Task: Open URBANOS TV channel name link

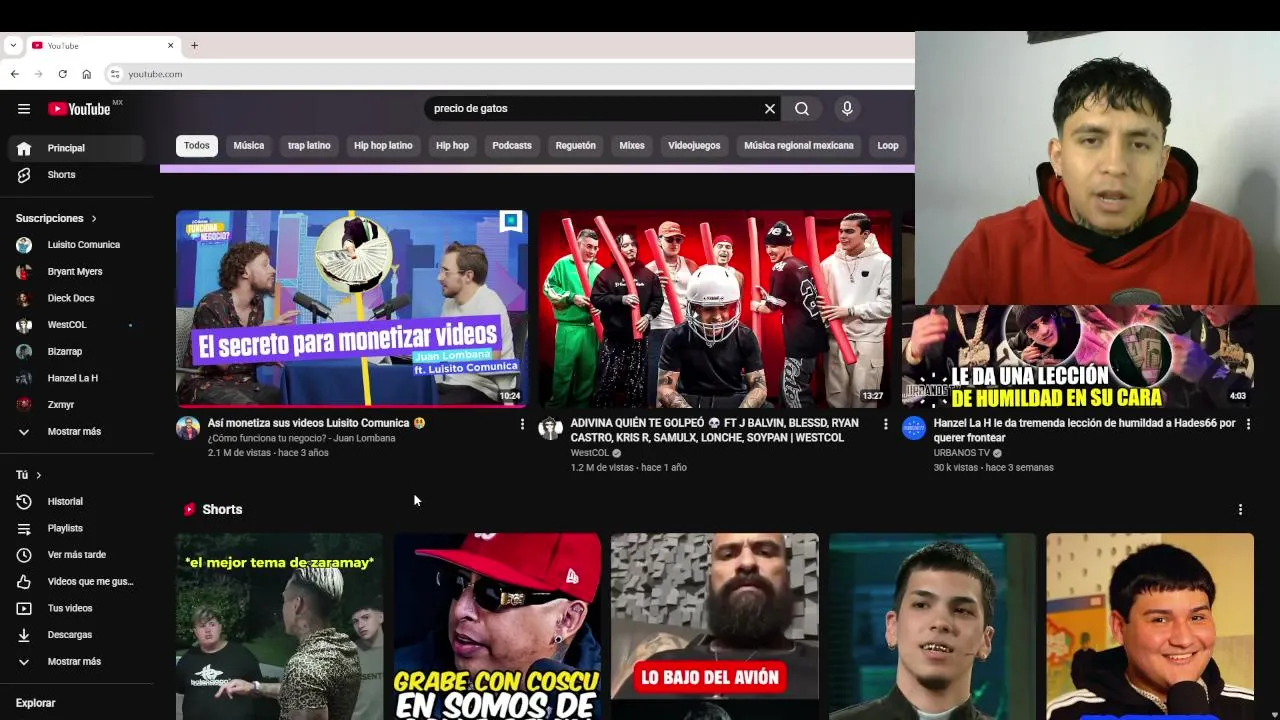Action: [x=962, y=453]
